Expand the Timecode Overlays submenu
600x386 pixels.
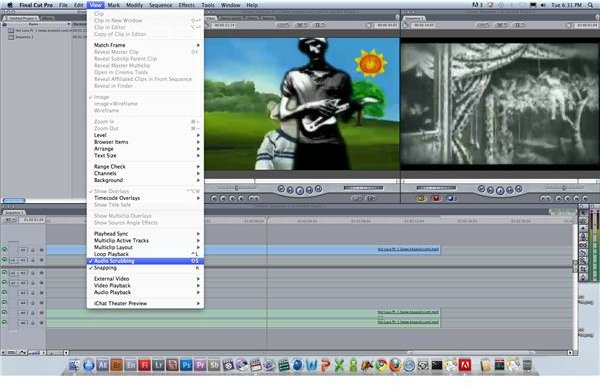tap(145, 198)
